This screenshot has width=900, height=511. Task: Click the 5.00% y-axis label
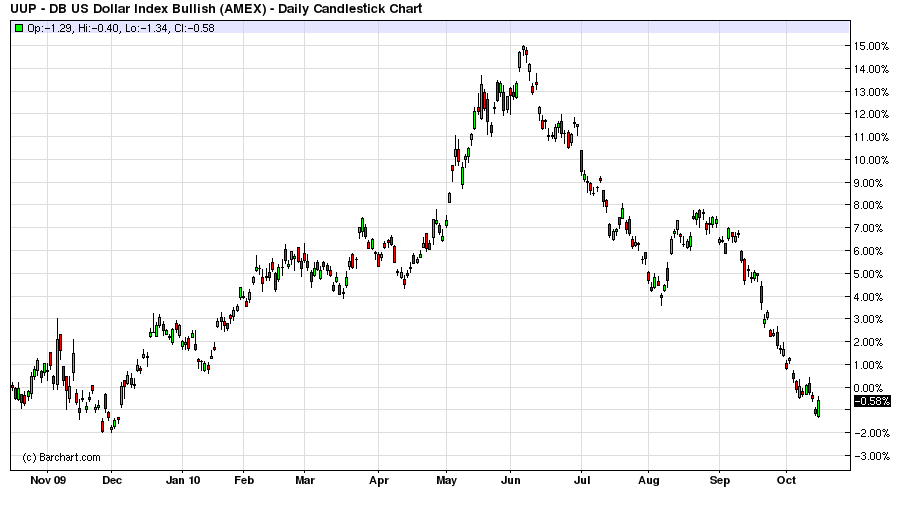870,274
